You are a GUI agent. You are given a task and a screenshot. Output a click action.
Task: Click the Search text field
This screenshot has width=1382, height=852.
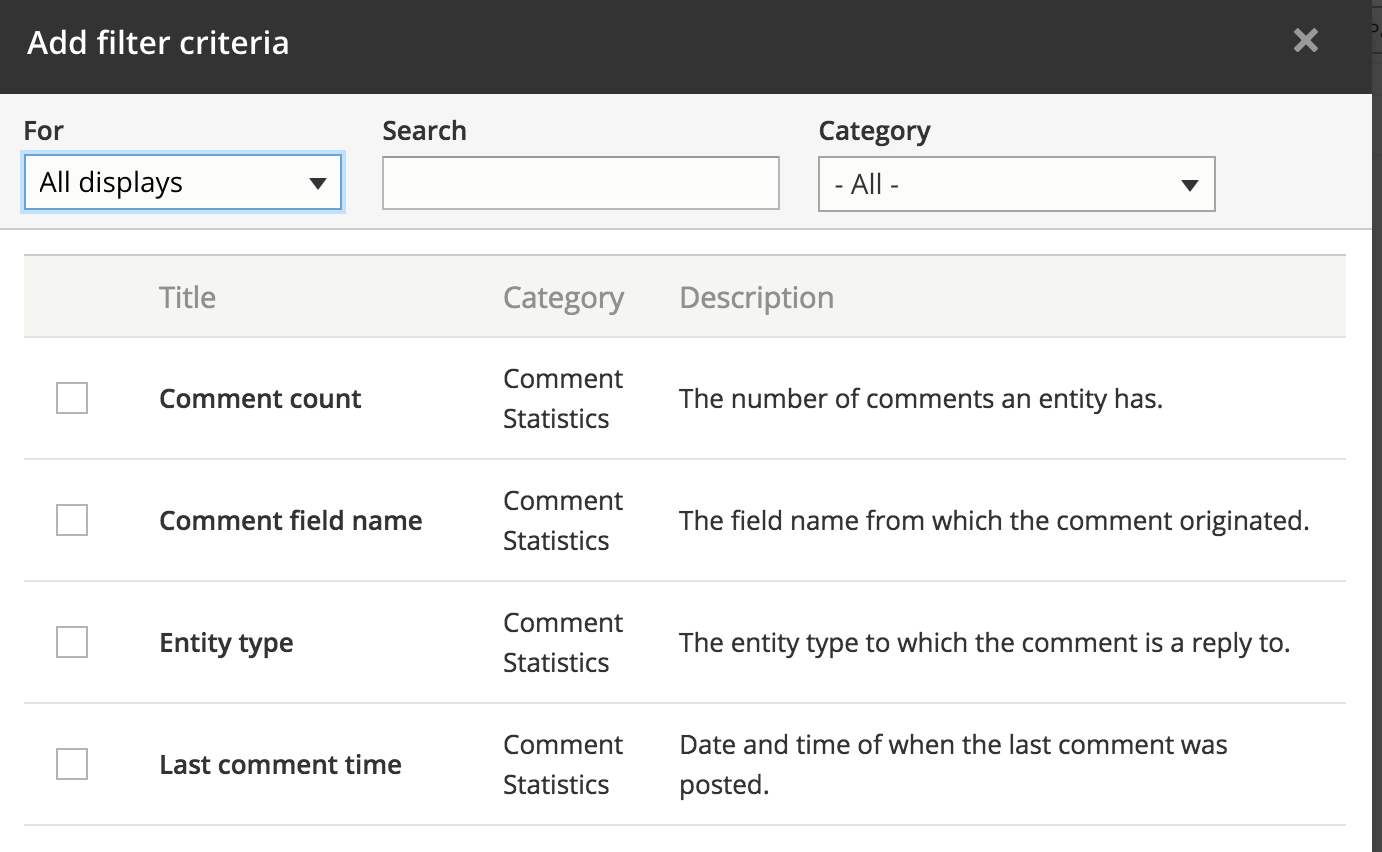580,183
